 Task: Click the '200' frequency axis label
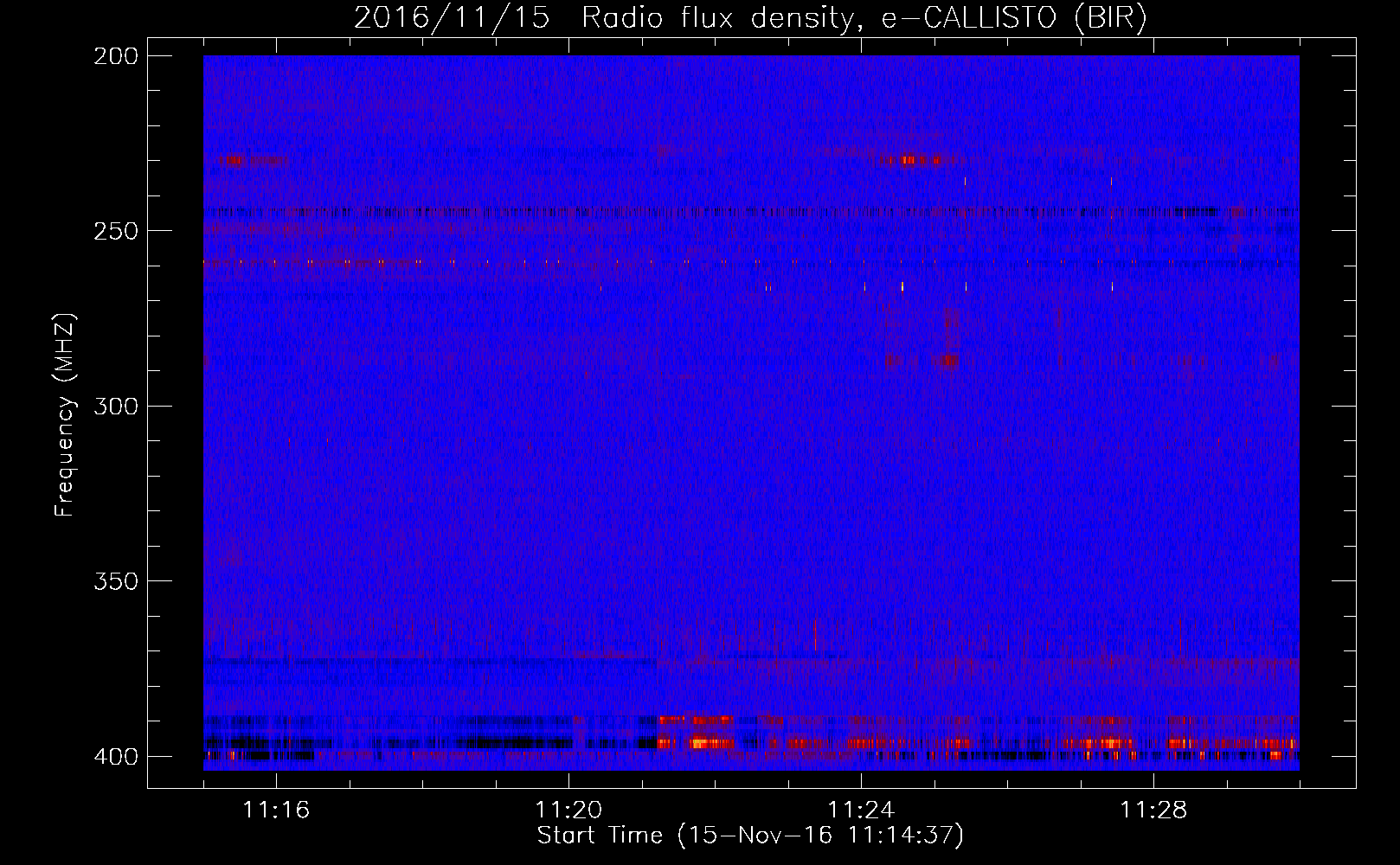click(x=115, y=56)
